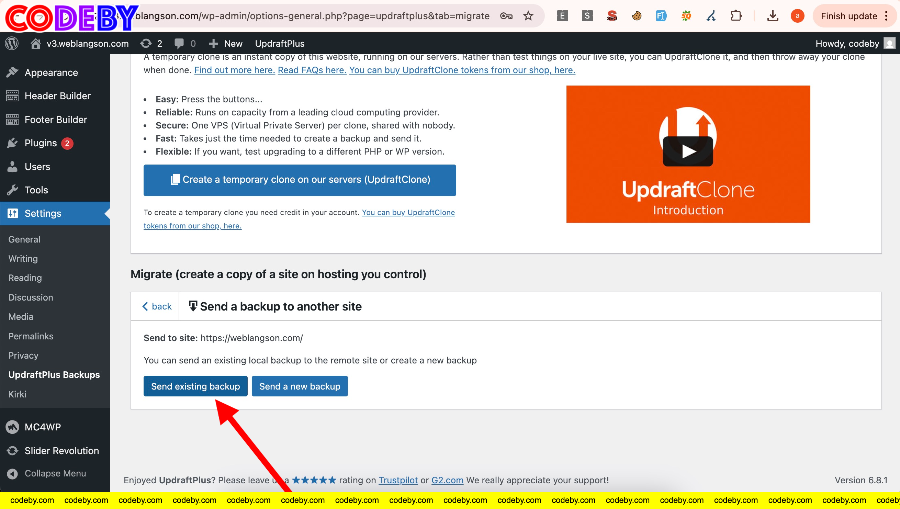Image resolution: width=900 pixels, height=509 pixels.
Task: Click buy UpdraftClone tokens link at top
Action: point(462,70)
